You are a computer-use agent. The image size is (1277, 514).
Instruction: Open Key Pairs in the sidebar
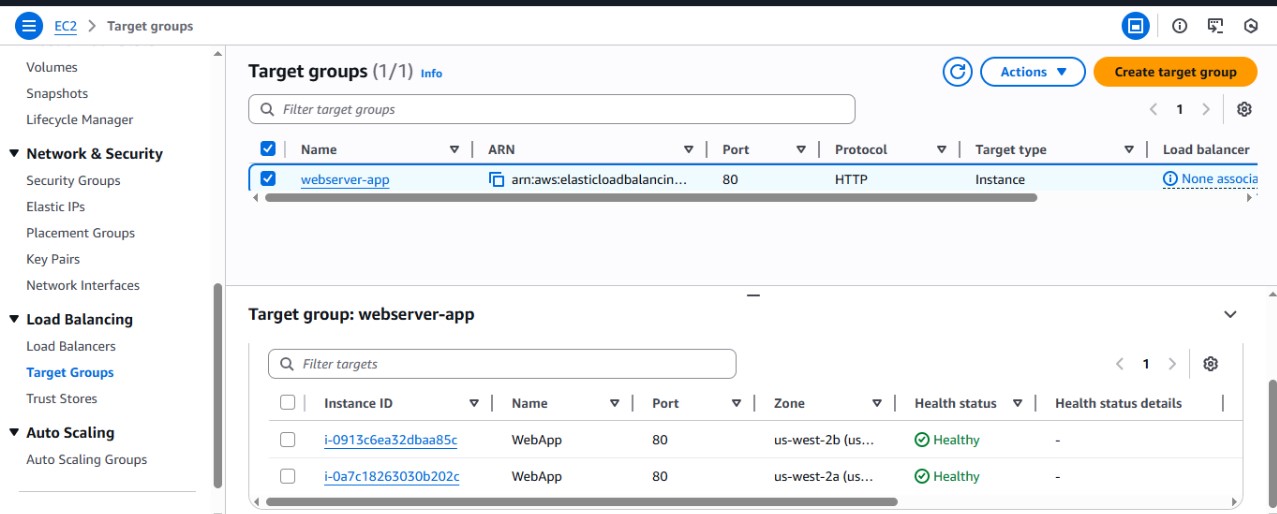coord(53,259)
